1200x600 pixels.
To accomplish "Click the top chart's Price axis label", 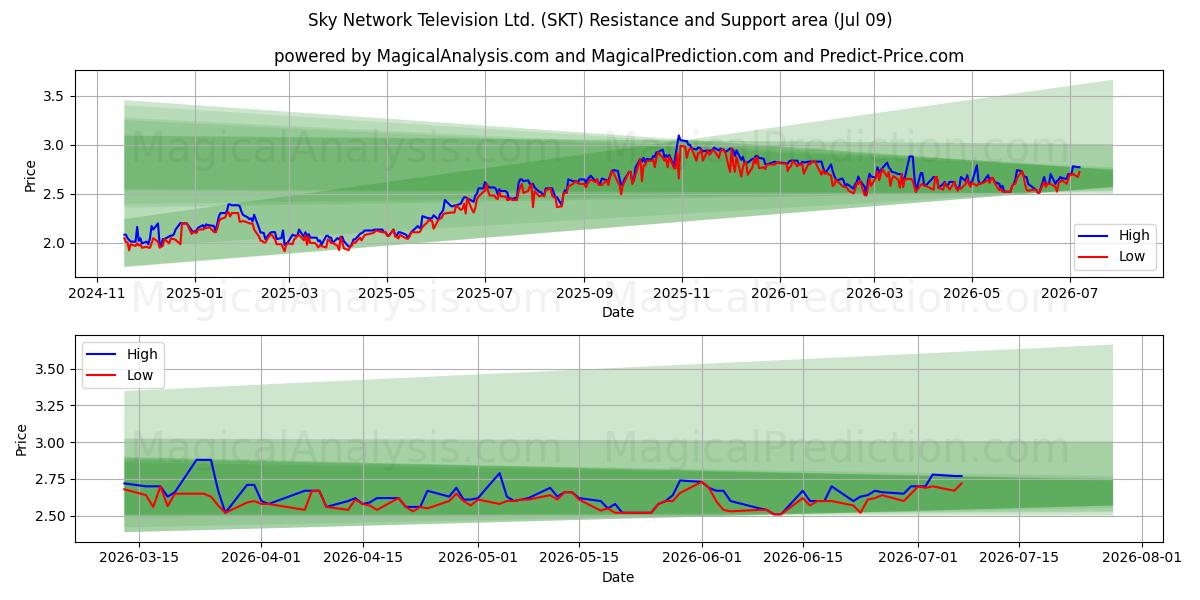I will click(x=30, y=176).
